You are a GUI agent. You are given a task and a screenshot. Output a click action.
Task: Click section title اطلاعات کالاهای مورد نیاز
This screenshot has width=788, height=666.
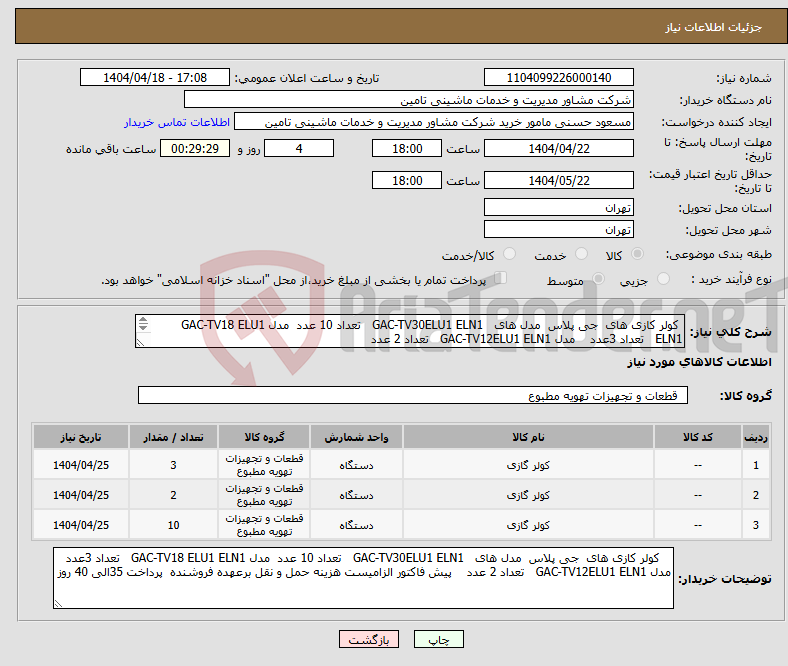point(699,362)
